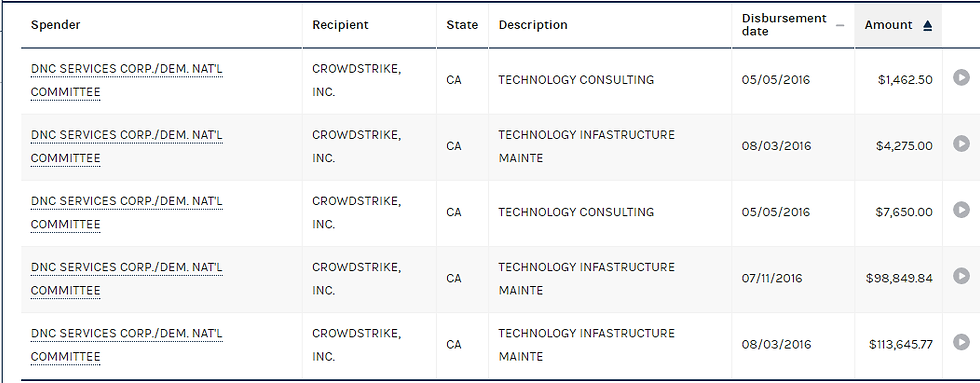Open DNC Services Corp link in $7,650.00 row

coord(127,212)
